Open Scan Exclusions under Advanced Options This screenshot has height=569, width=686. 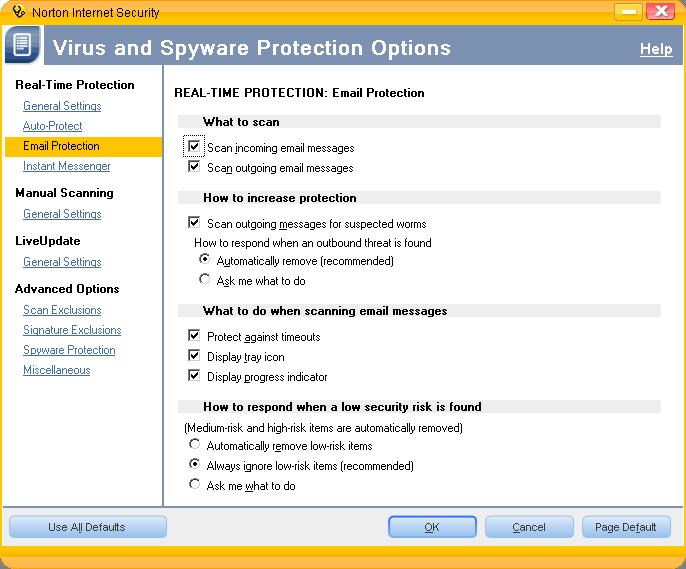pos(62,310)
